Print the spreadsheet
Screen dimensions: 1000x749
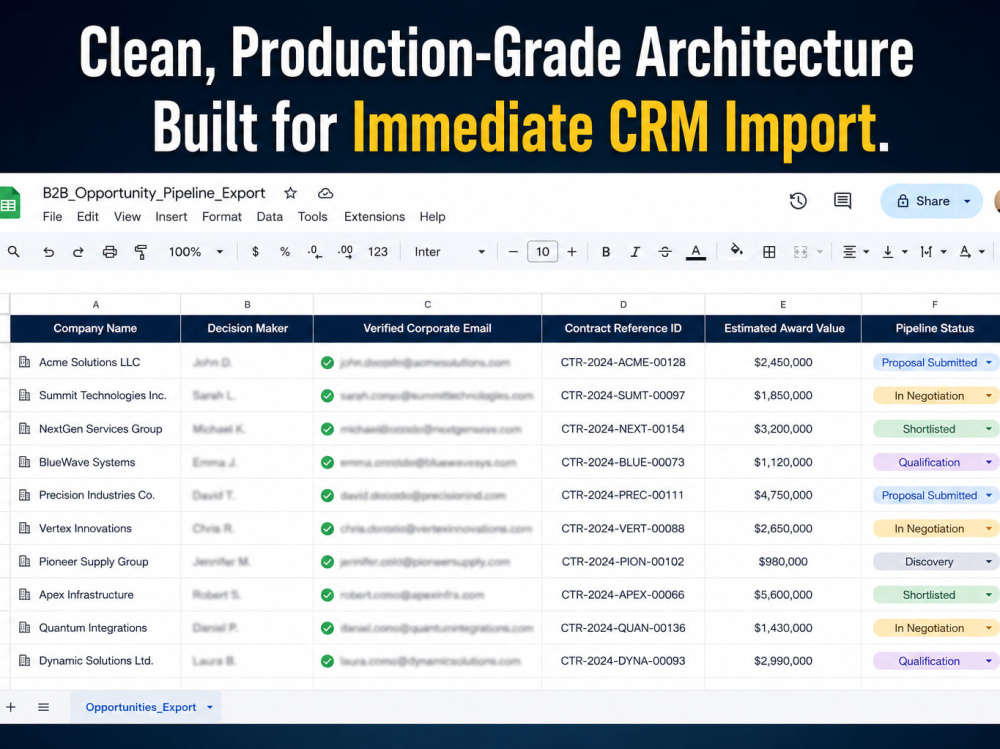click(110, 252)
